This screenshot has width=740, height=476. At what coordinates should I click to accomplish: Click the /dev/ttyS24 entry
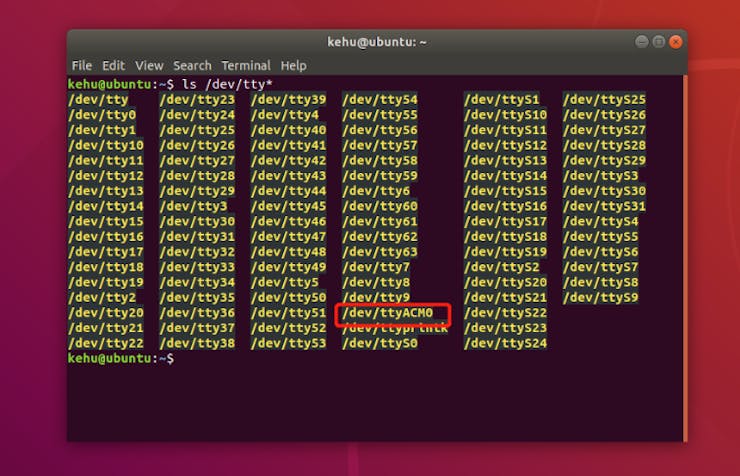[505, 343]
